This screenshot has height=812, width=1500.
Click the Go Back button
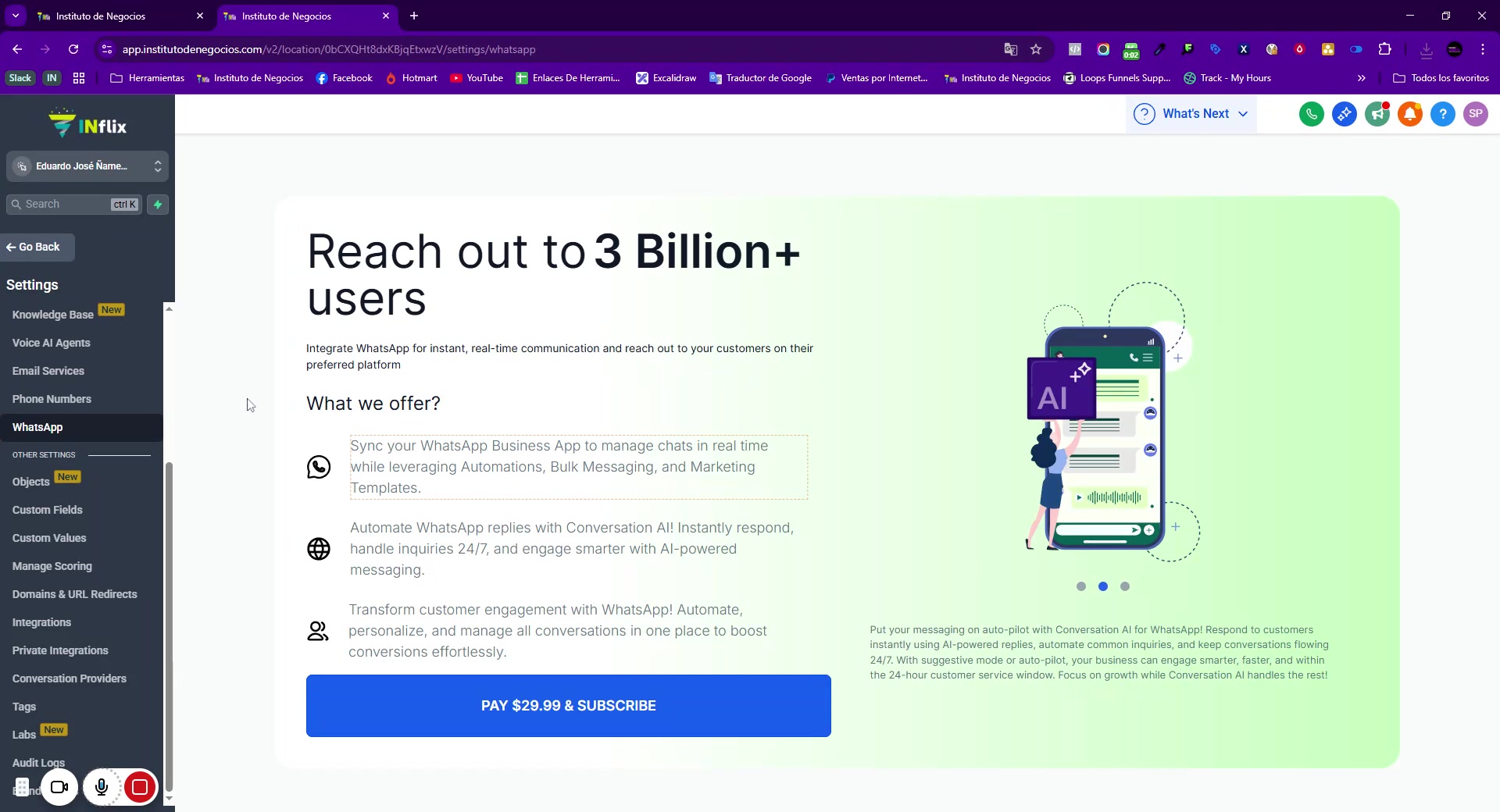tap(37, 248)
